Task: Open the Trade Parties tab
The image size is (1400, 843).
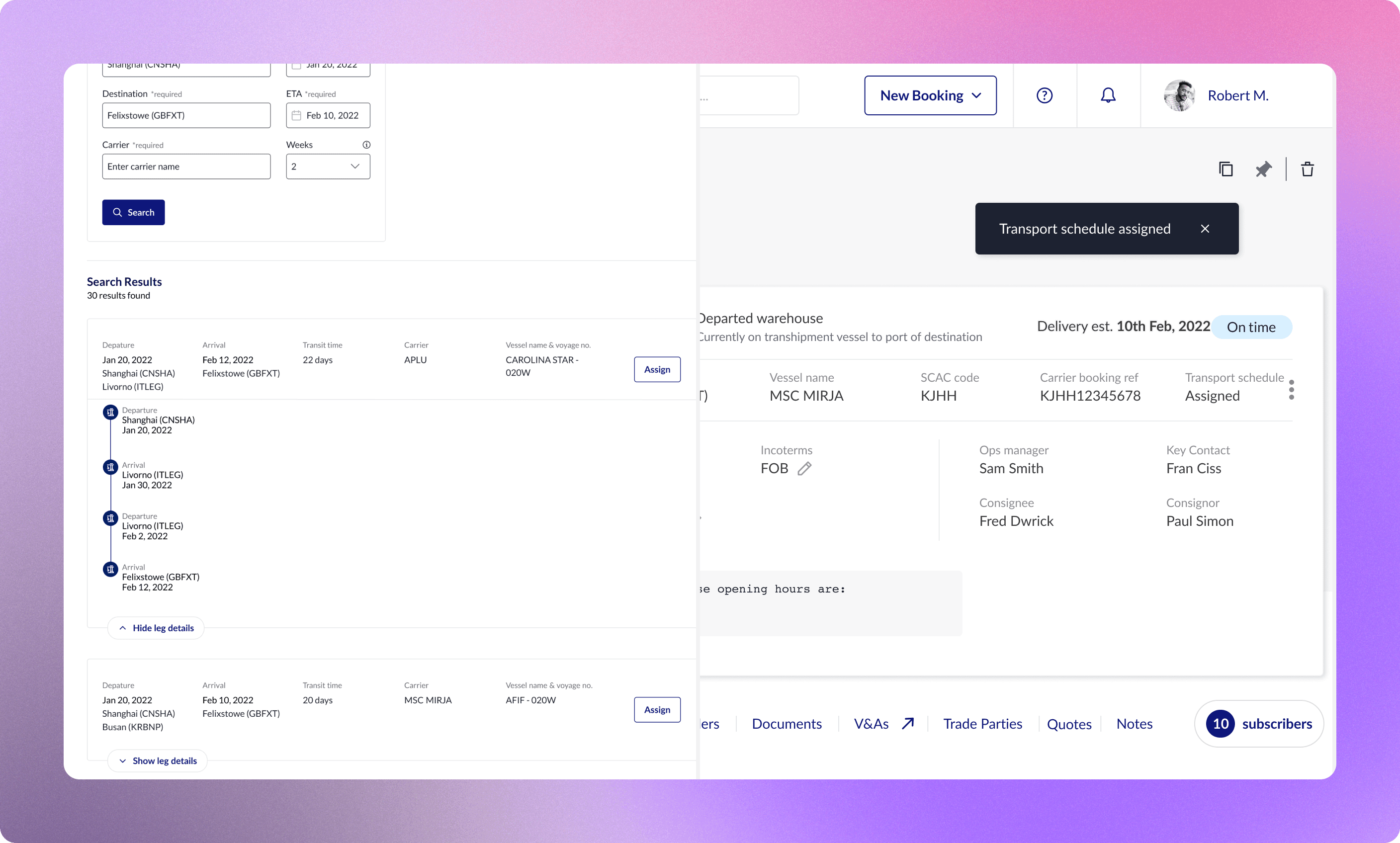Action: pyautogui.click(x=982, y=724)
